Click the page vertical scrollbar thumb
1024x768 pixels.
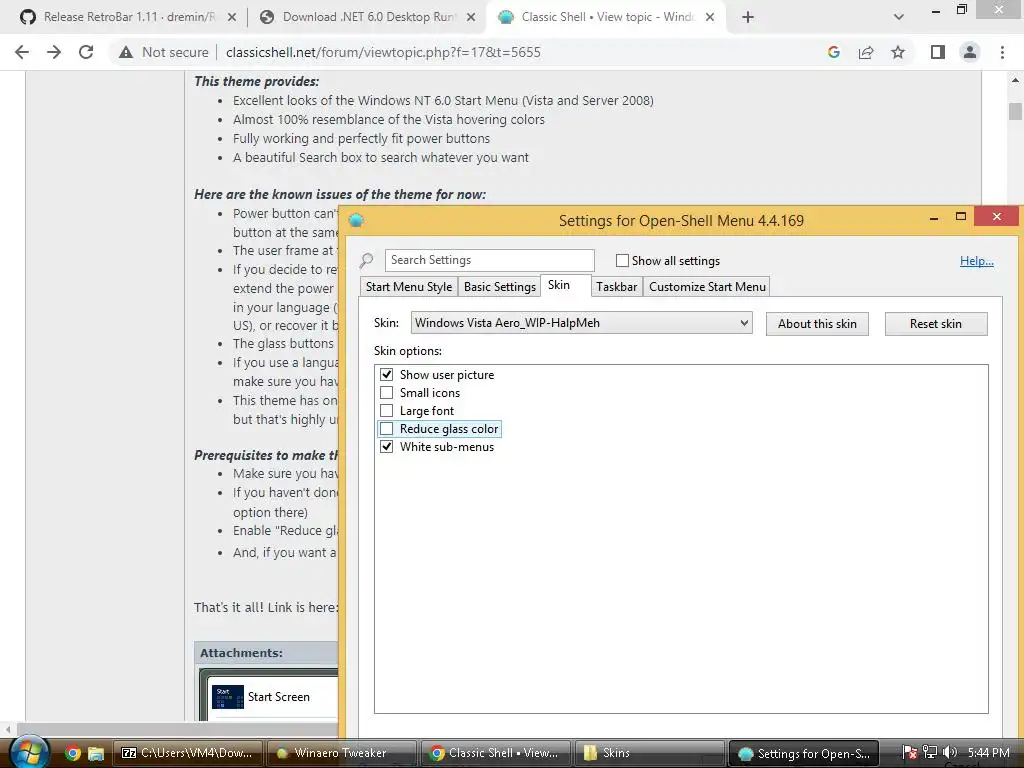(x=1015, y=112)
